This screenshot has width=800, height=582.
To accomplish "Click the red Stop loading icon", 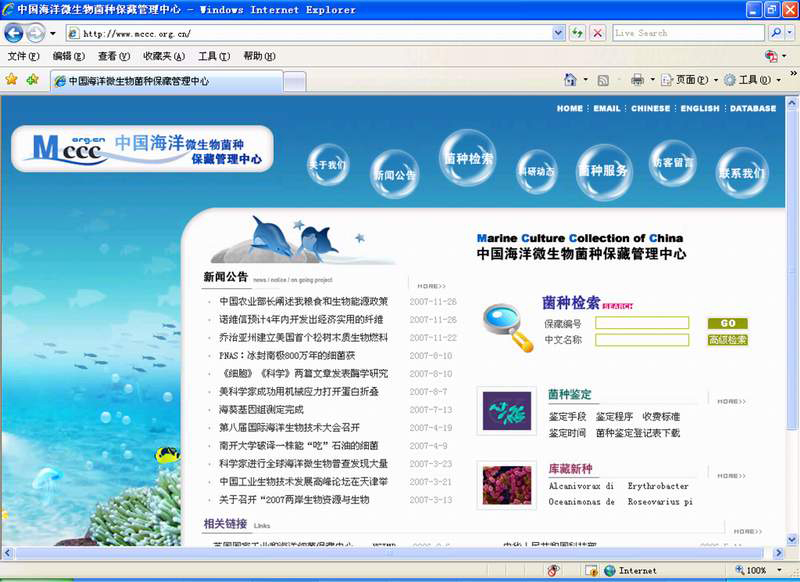I will [597, 34].
